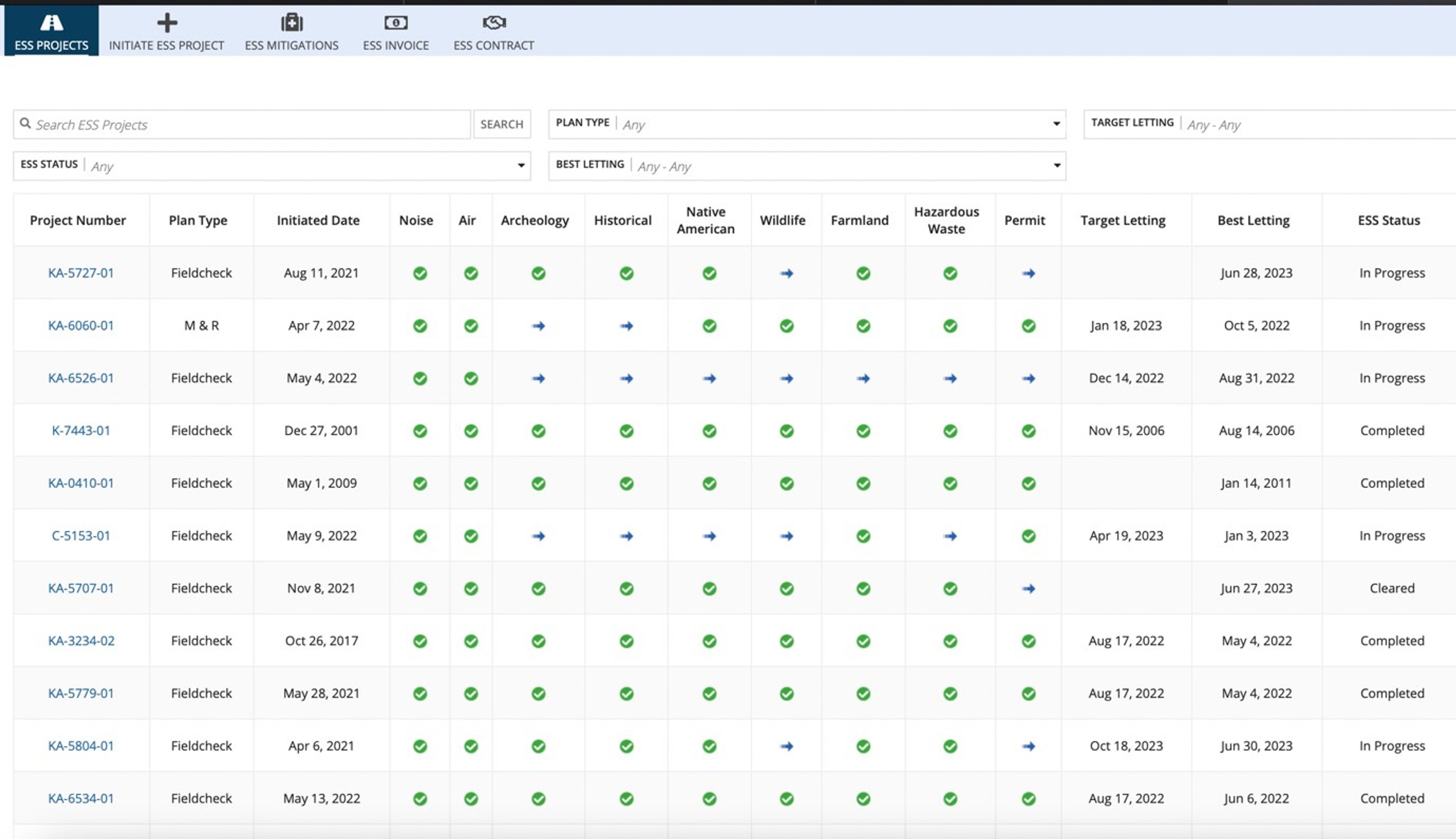The image size is (1456, 839).
Task: Open project K-7443-01
Action: point(81,430)
